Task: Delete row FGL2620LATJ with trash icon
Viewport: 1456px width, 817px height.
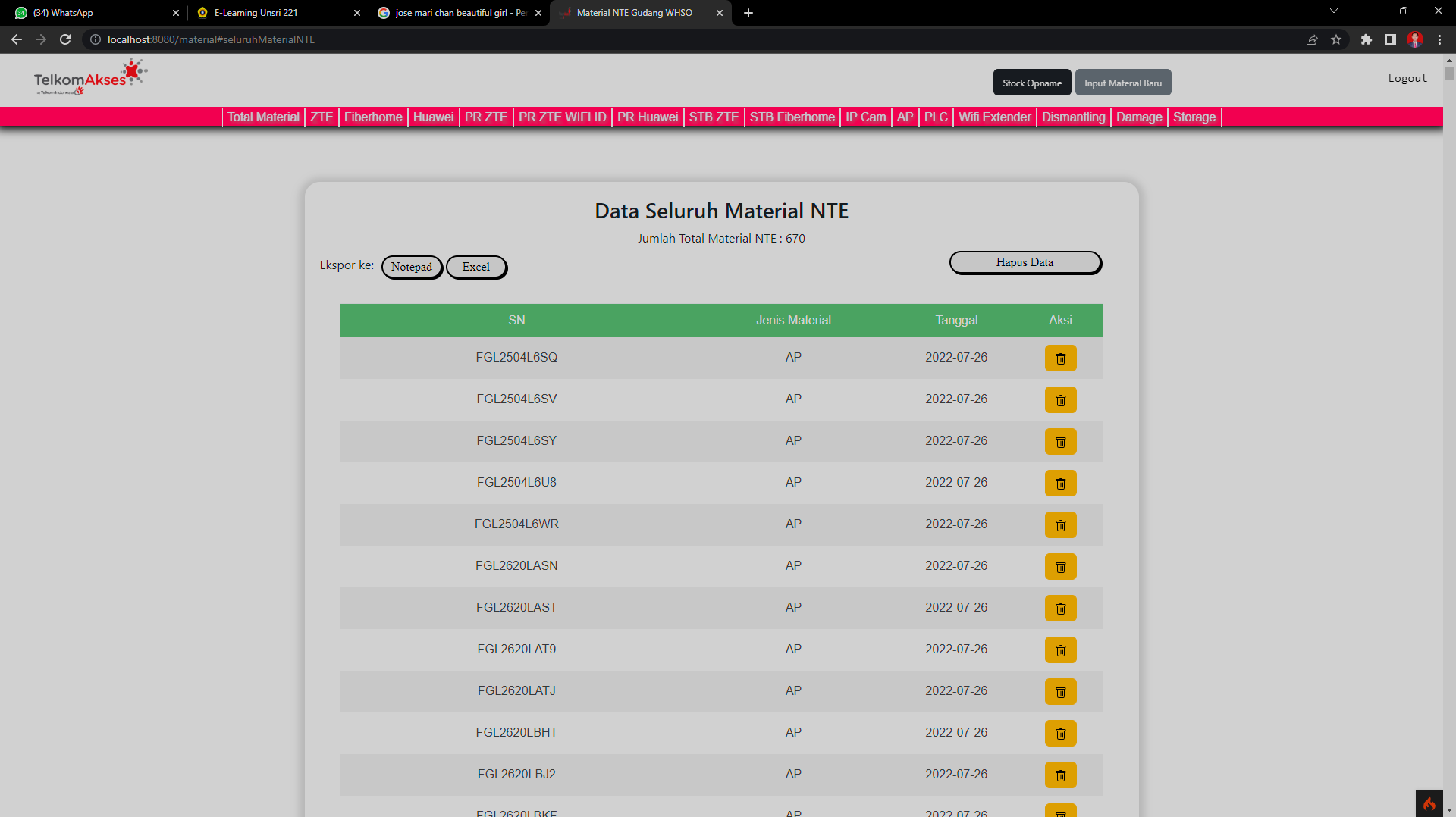Action: tap(1060, 692)
